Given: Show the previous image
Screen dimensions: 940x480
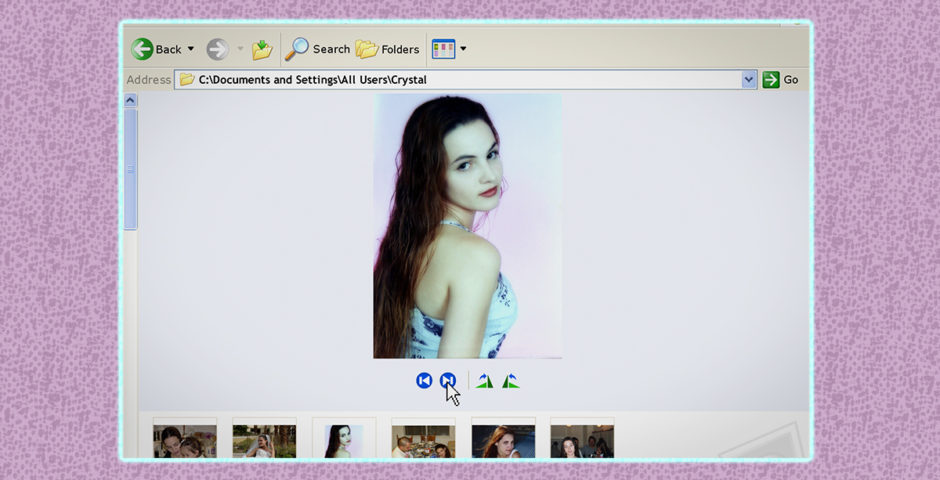Looking at the screenshot, I should (424, 381).
